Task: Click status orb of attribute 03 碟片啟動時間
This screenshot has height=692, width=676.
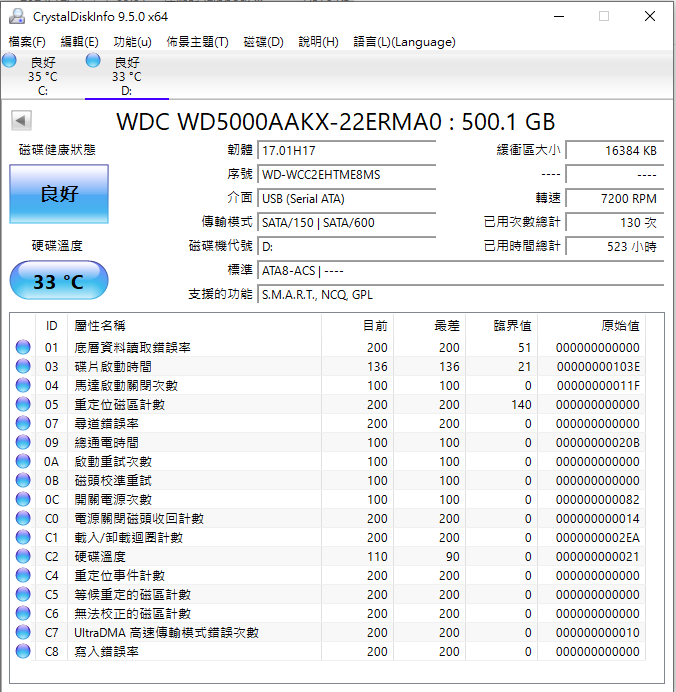Action: click(23, 366)
